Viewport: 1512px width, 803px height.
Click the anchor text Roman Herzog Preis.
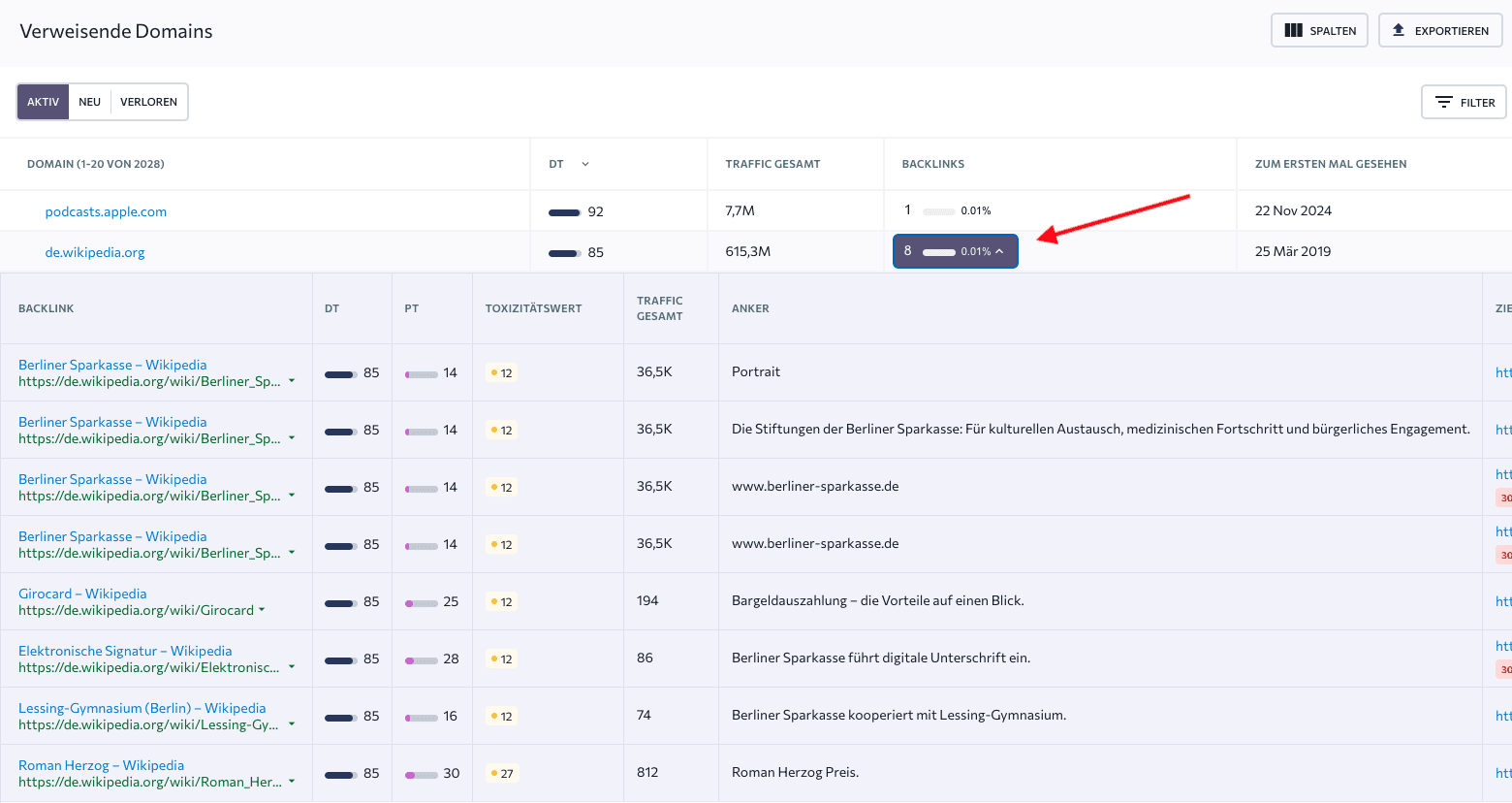pyautogui.click(x=795, y=772)
